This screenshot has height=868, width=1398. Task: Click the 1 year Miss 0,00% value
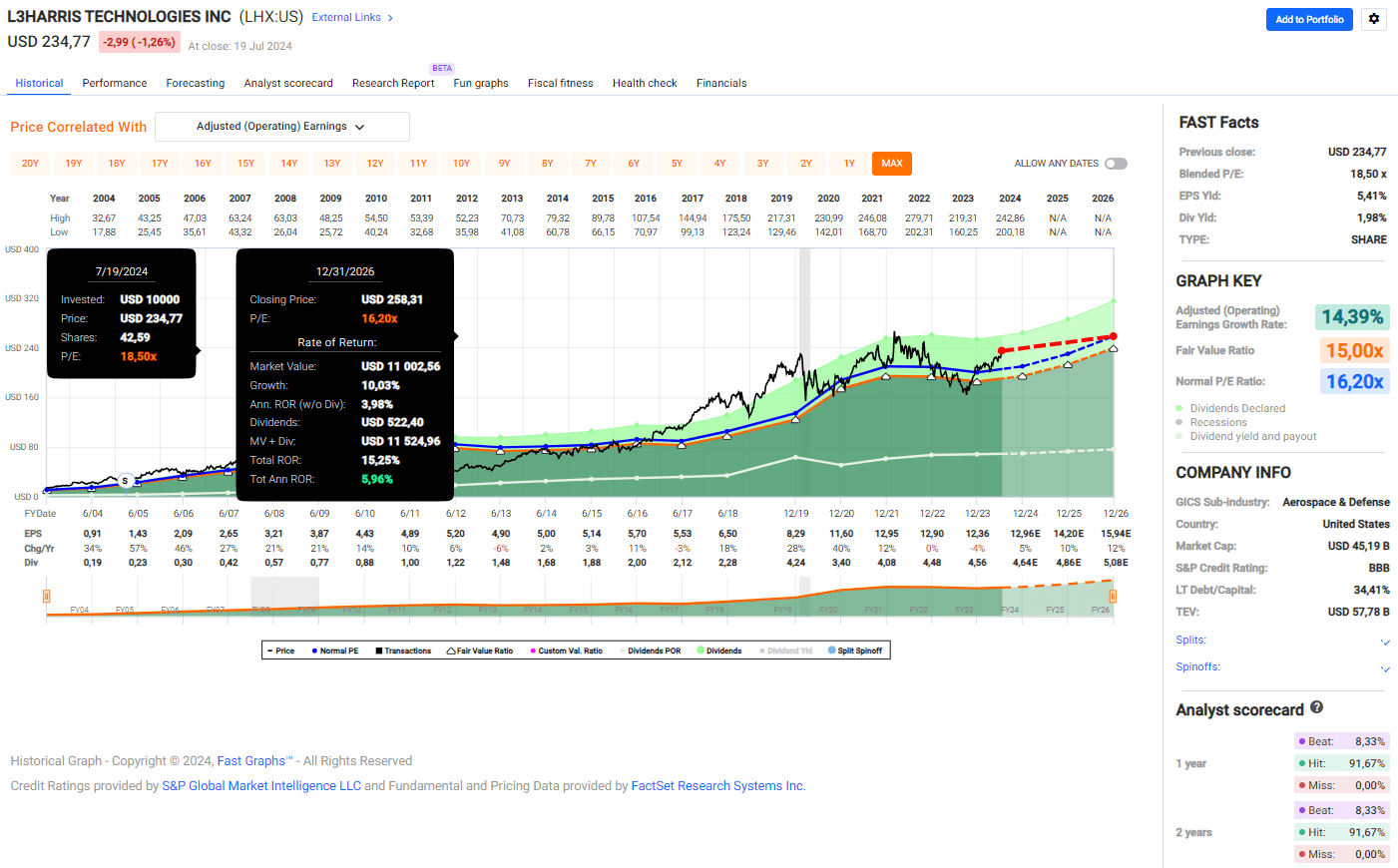click(1369, 785)
